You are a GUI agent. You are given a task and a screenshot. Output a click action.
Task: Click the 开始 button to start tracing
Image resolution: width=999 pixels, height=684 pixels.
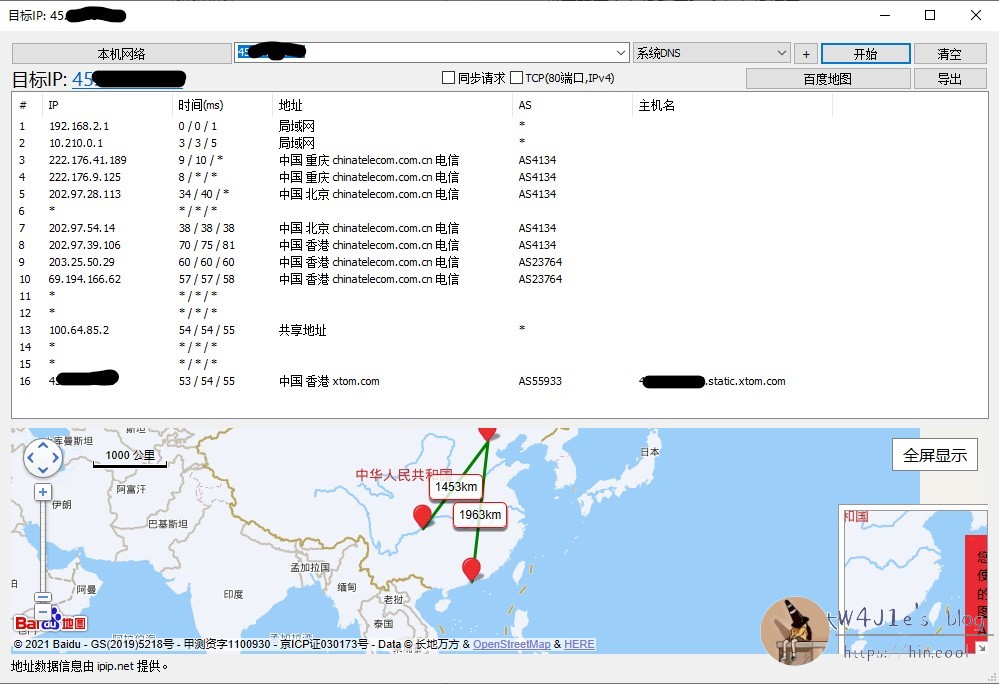point(865,54)
